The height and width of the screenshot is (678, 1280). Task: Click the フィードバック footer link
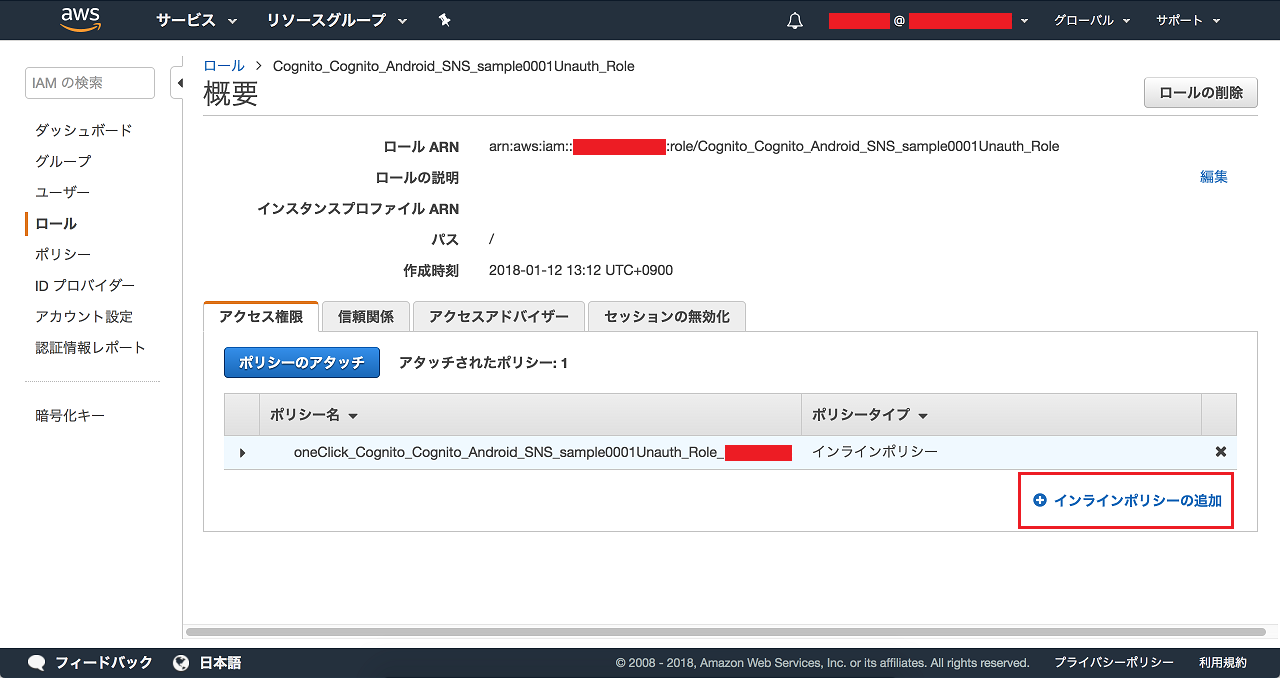point(104,662)
